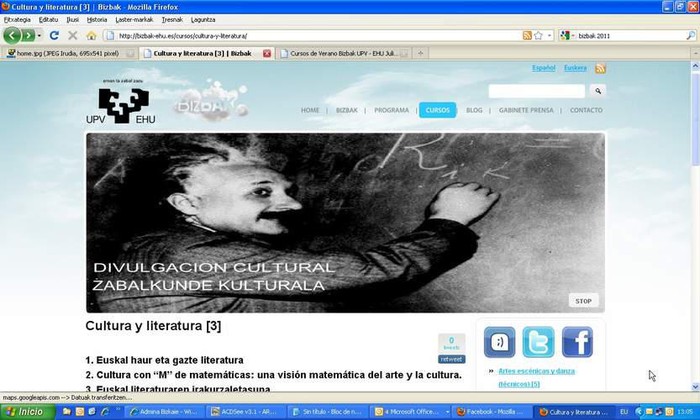Click the 'Cultura y literatura [3]' heading
700x420 pixels.
tap(153, 326)
